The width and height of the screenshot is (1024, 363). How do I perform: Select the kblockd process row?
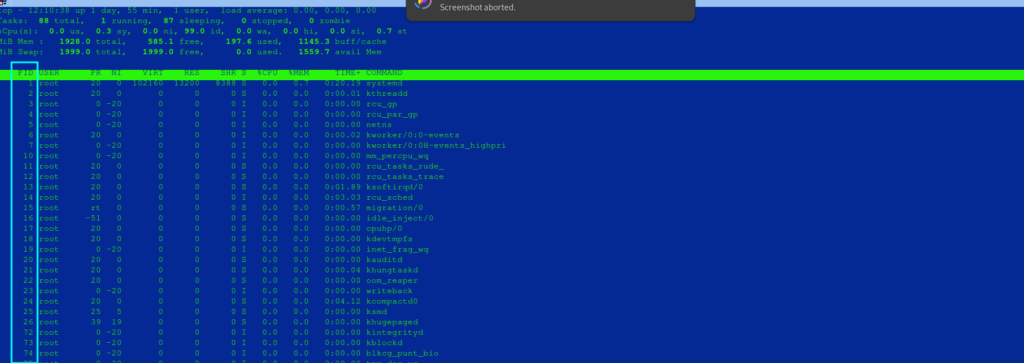tap(512, 343)
